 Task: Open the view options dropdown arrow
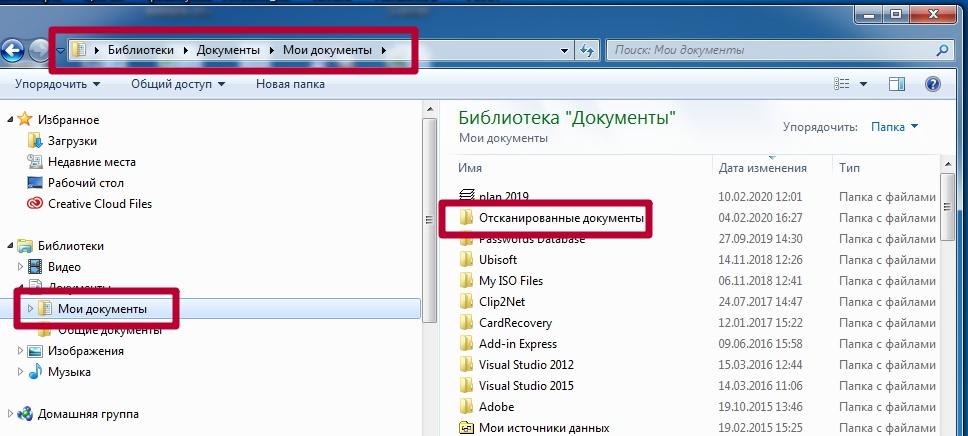click(x=863, y=84)
